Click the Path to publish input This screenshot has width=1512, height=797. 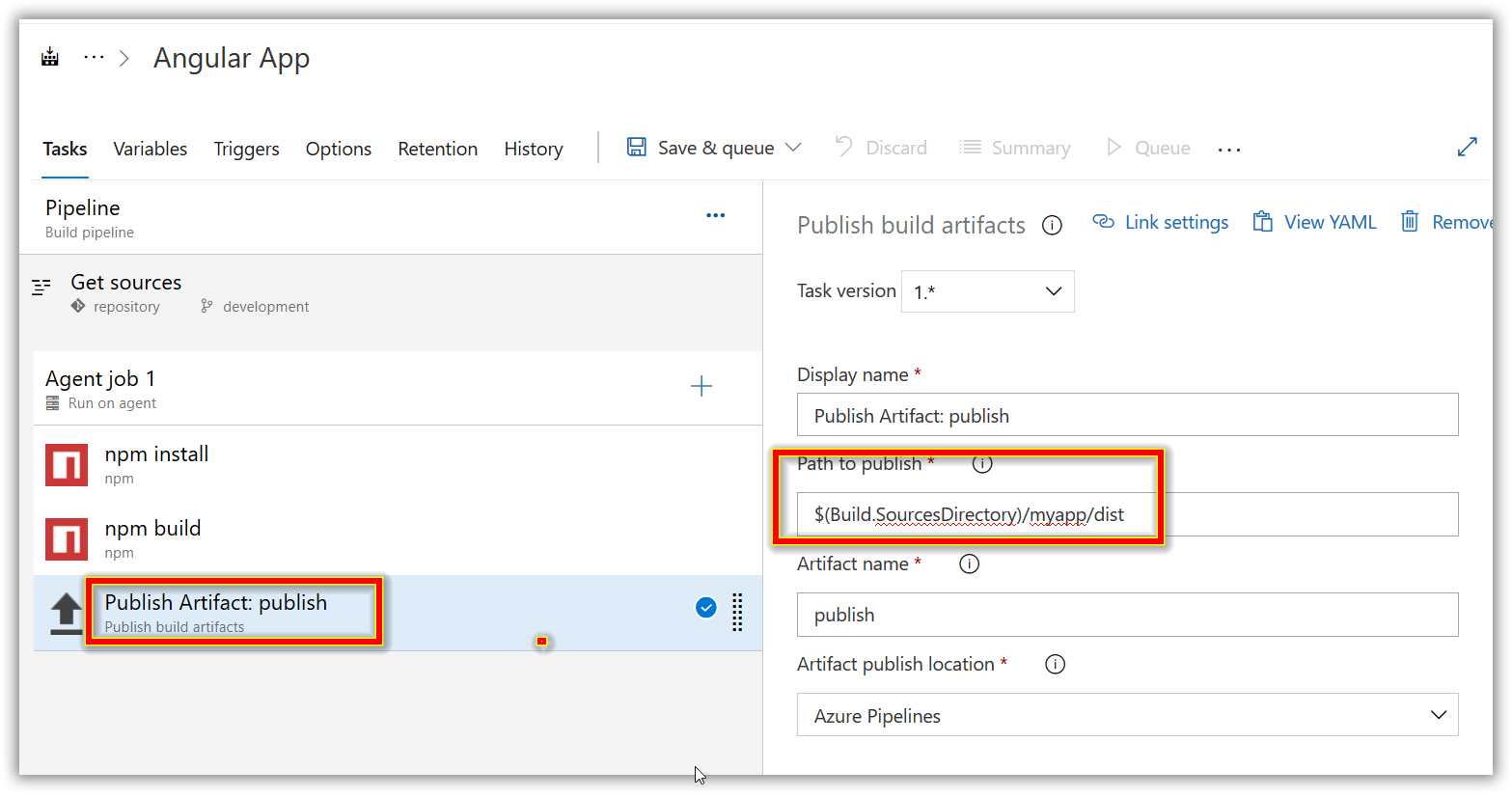tap(1127, 514)
